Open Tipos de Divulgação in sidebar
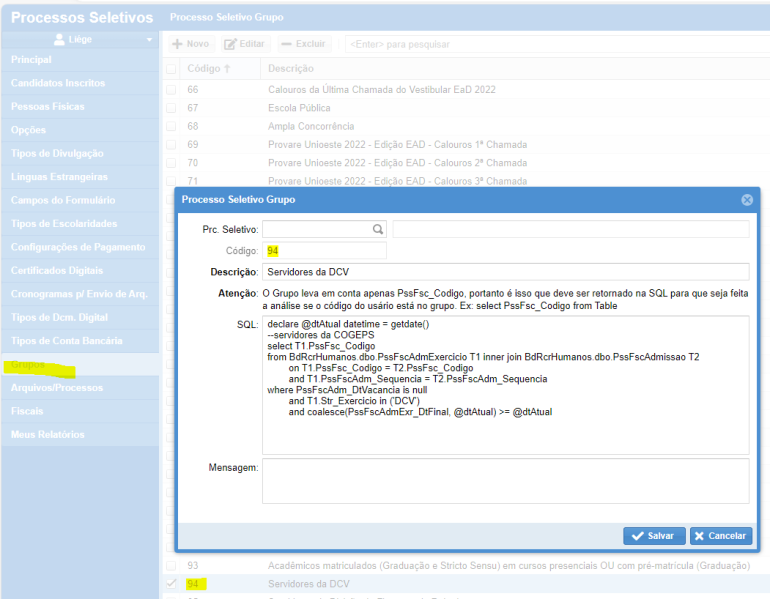This screenshot has height=599, width=770. pos(57,153)
